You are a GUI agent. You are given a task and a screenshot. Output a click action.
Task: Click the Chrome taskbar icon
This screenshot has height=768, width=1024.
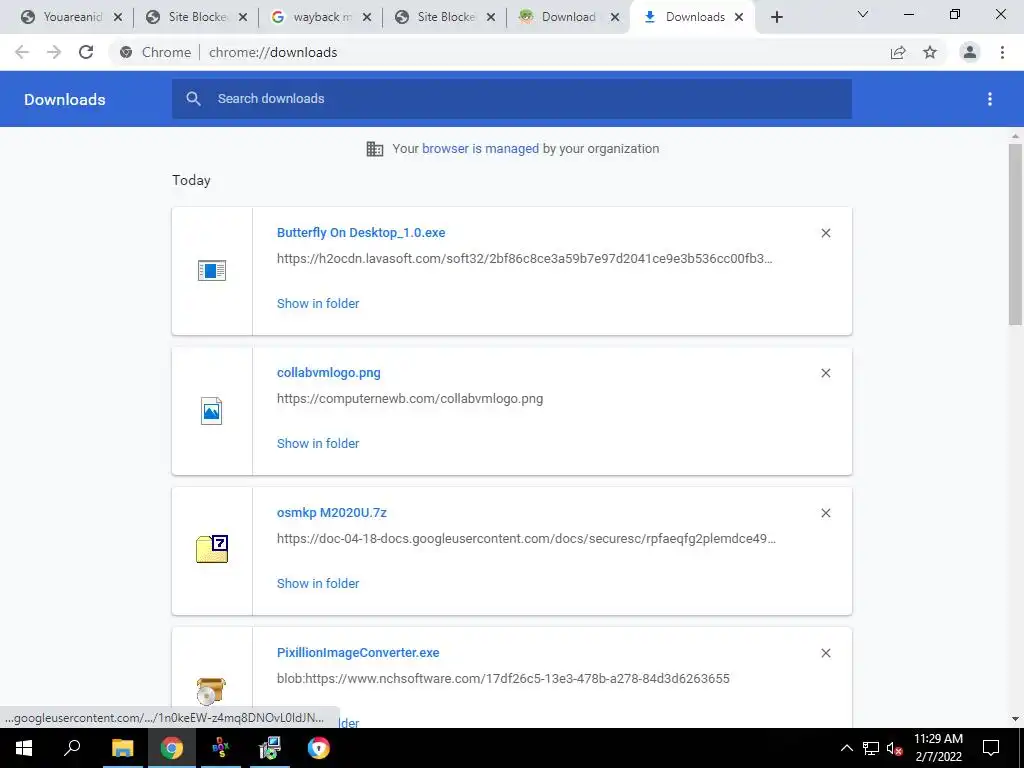(172, 748)
